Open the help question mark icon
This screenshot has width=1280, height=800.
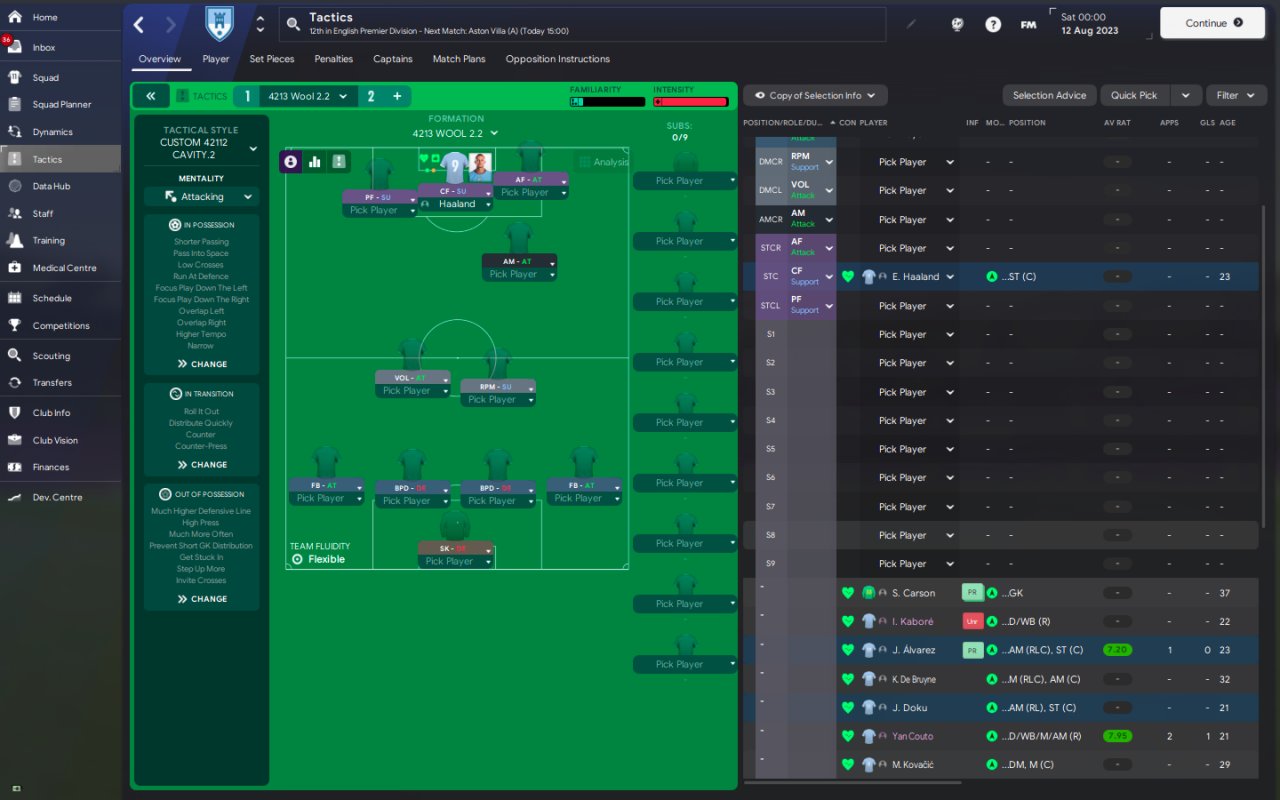point(993,25)
